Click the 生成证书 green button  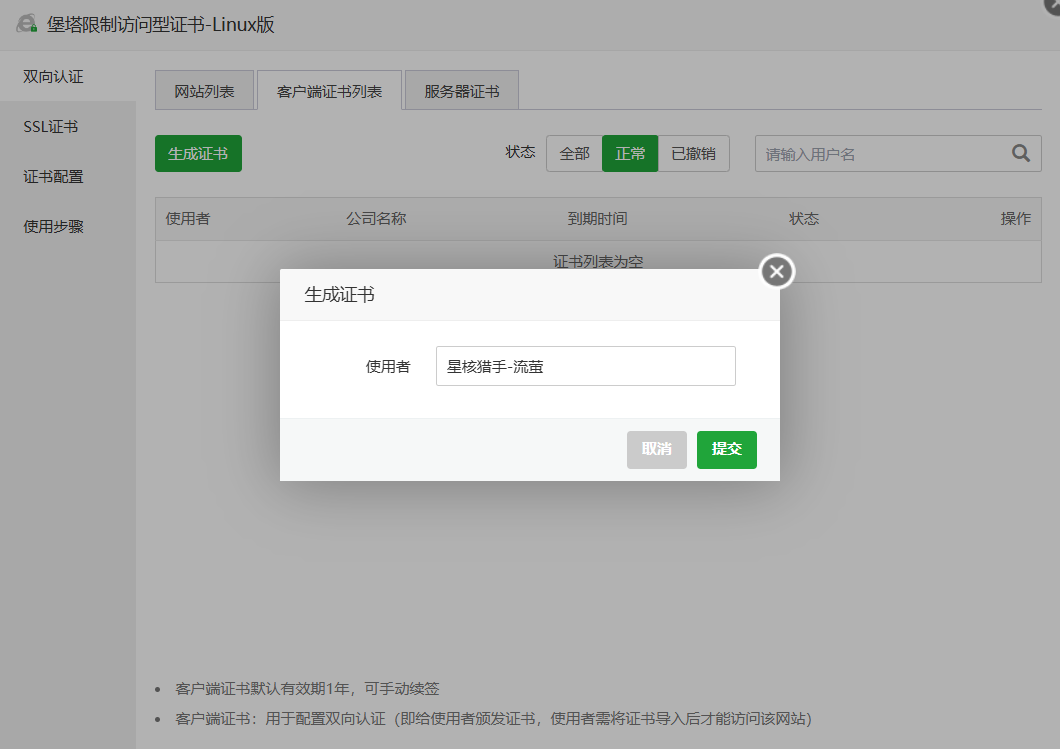point(198,153)
